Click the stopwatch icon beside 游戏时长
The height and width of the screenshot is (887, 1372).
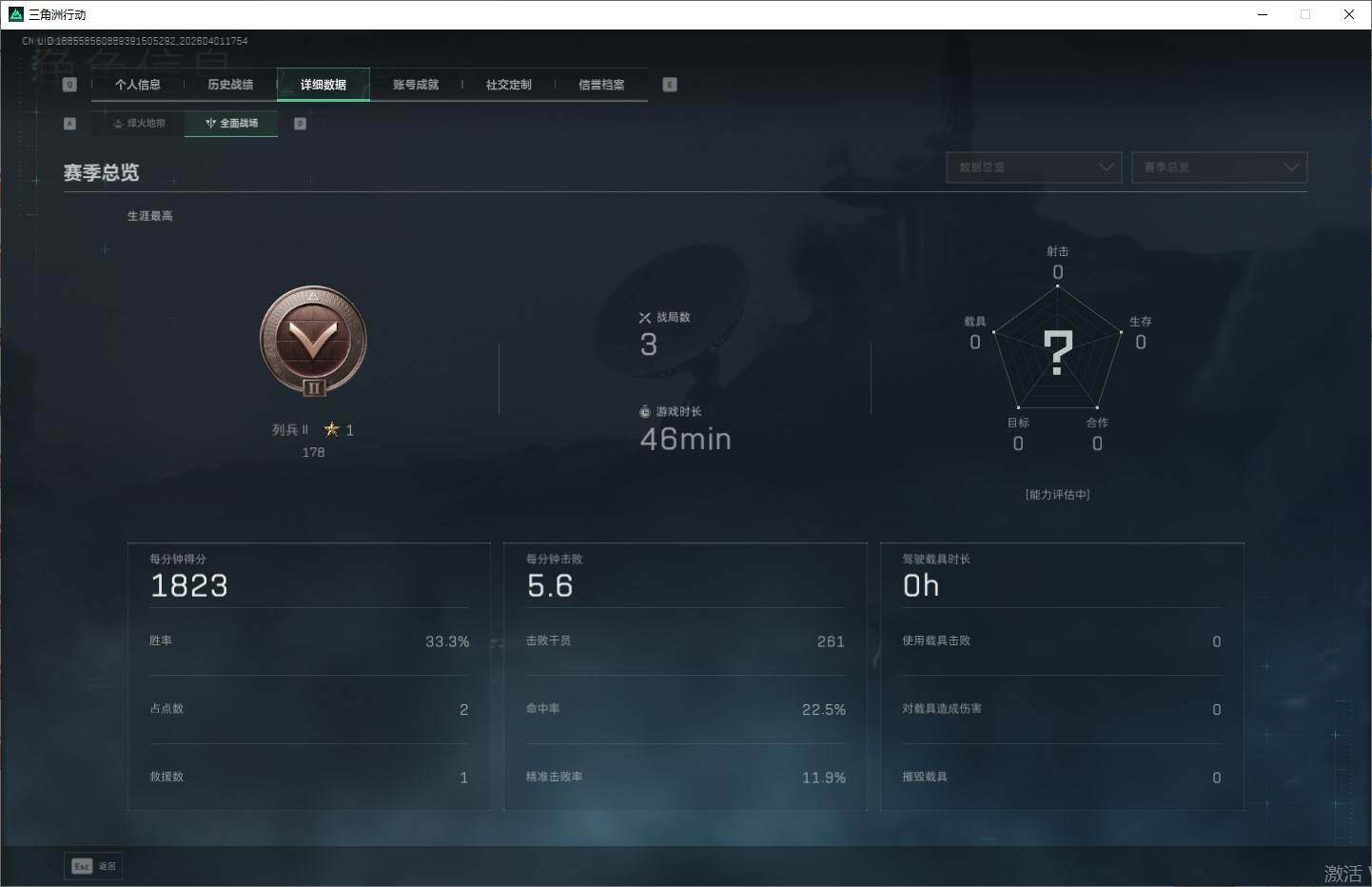(x=645, y=412)
